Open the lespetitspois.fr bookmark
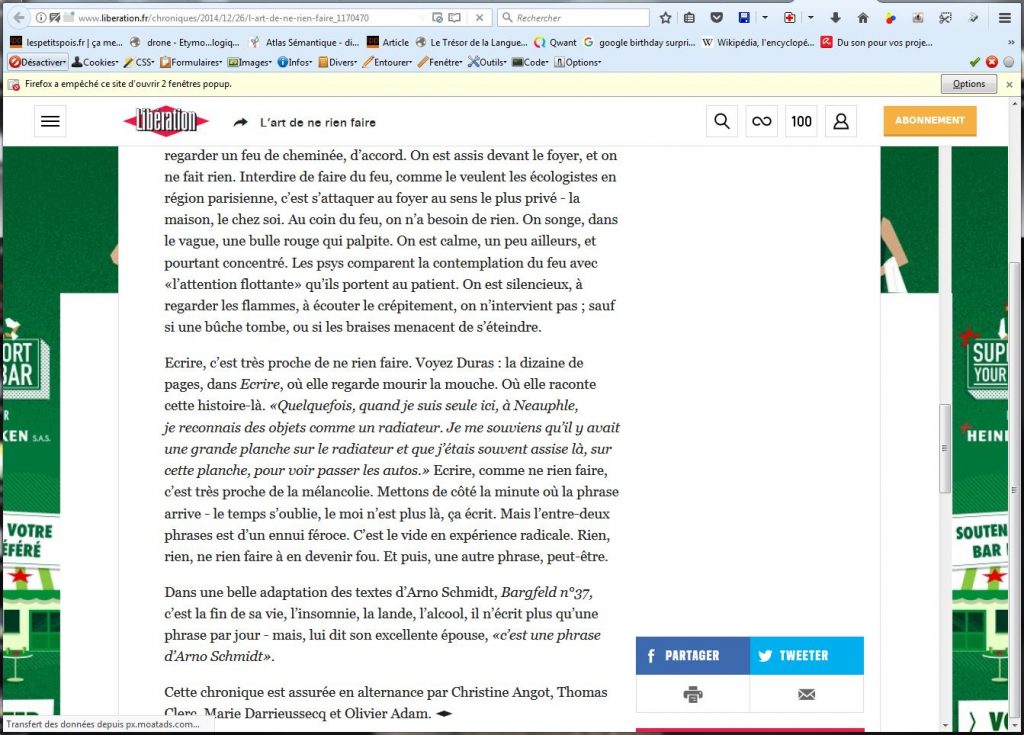Image resolution: width=1024 pixels, height=735 pixels. point(66,42)
